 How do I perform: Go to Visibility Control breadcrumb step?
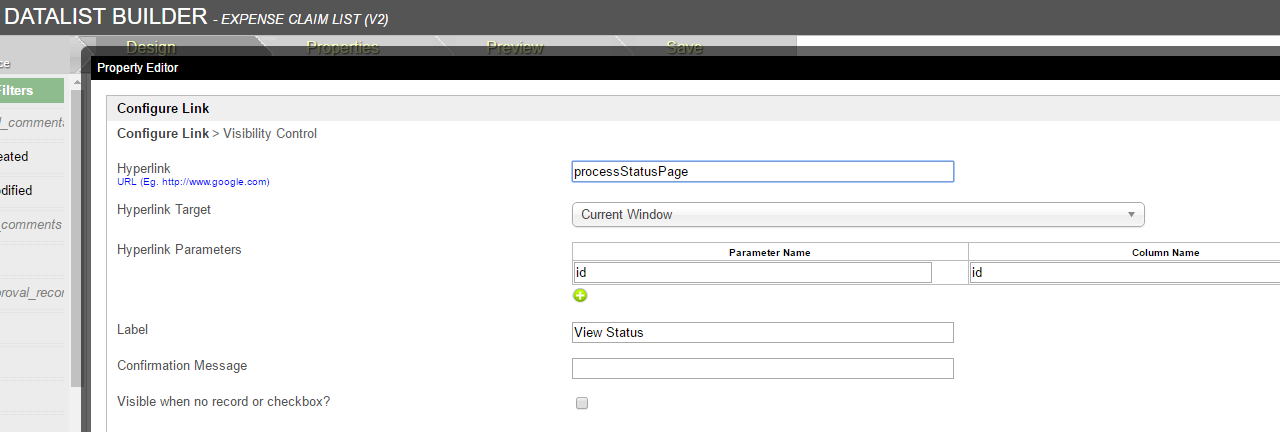270,133
